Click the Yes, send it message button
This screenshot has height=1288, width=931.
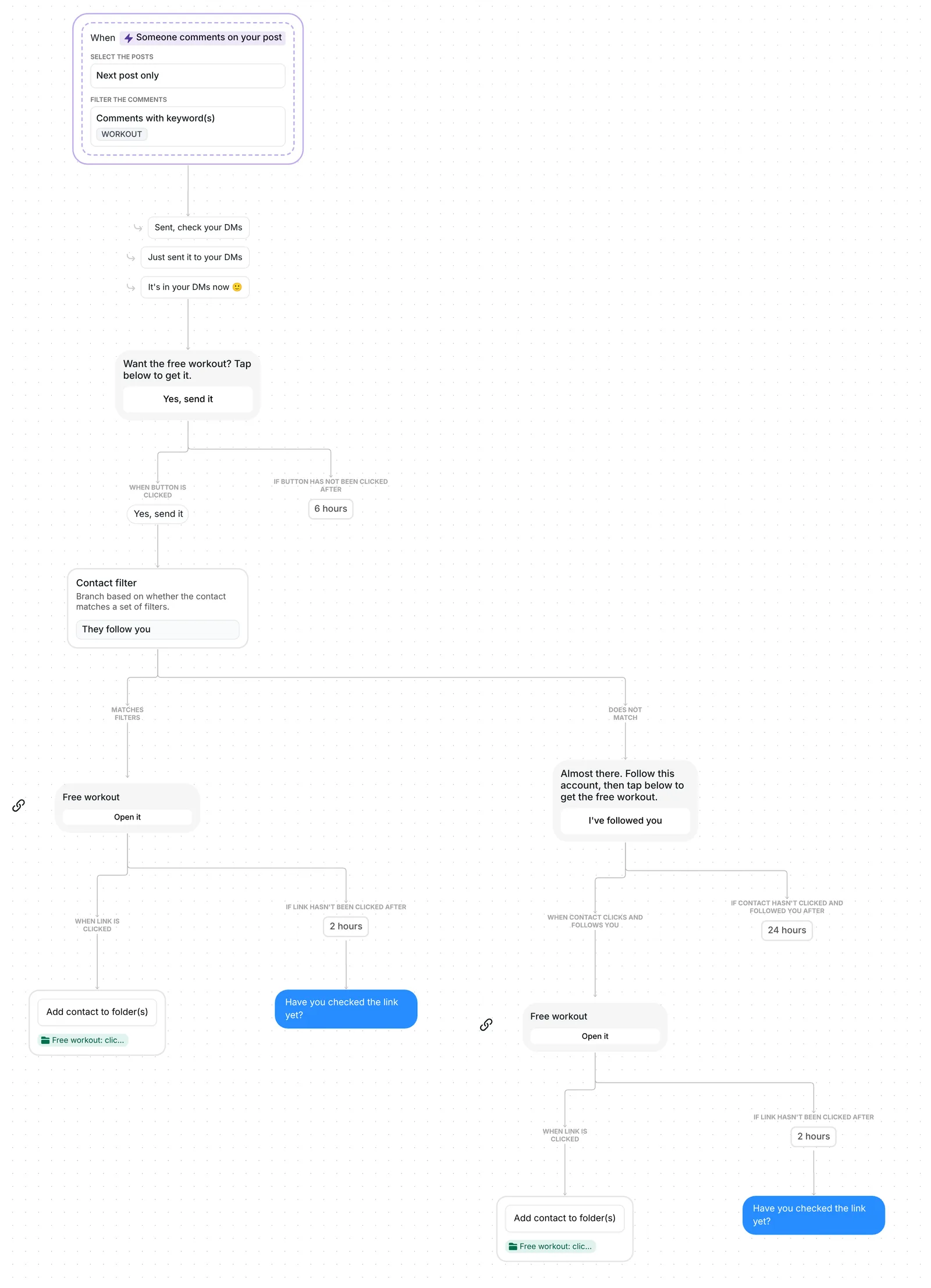coord(188,399)
